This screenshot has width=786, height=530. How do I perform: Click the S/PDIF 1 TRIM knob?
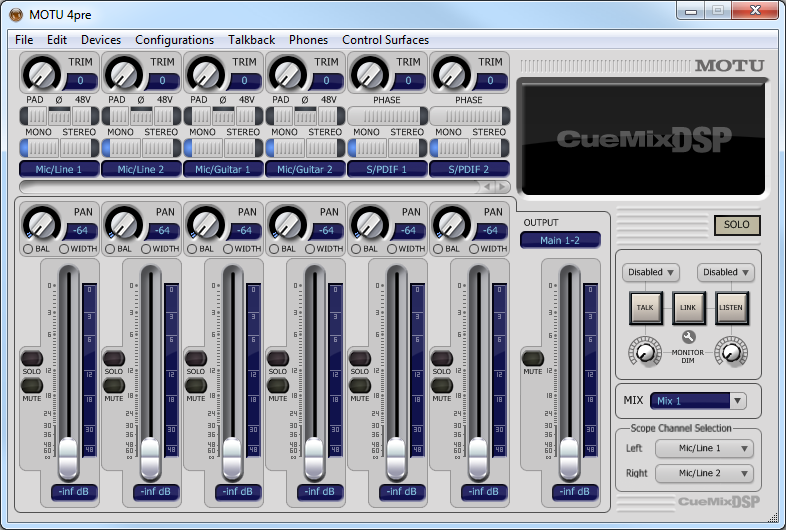(370, 74)
